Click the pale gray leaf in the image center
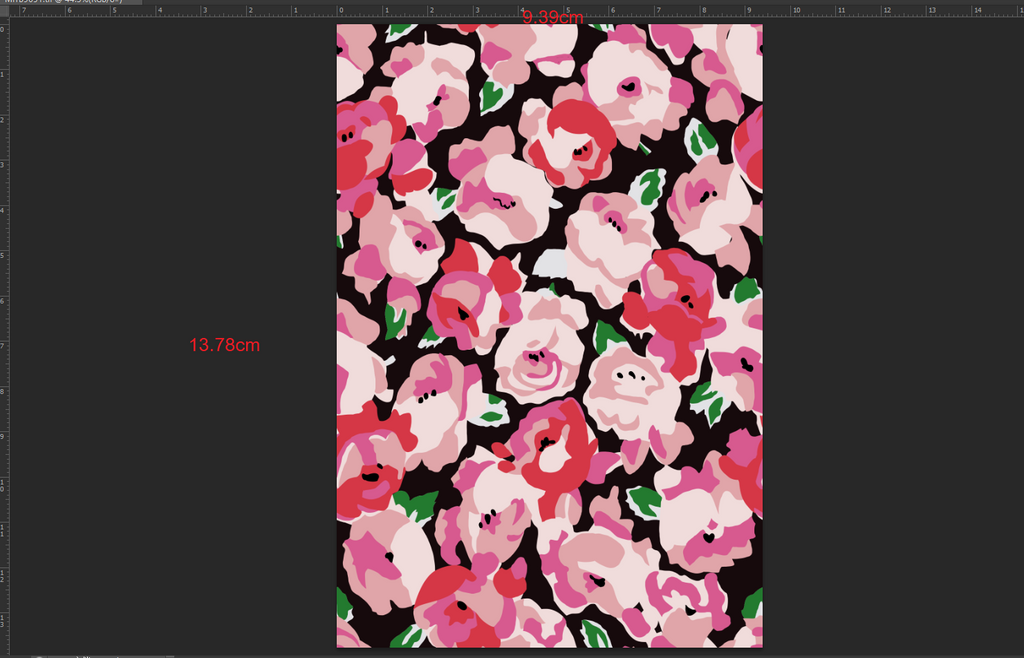Screen dimensions: 1024x658 tap(549, 263)
